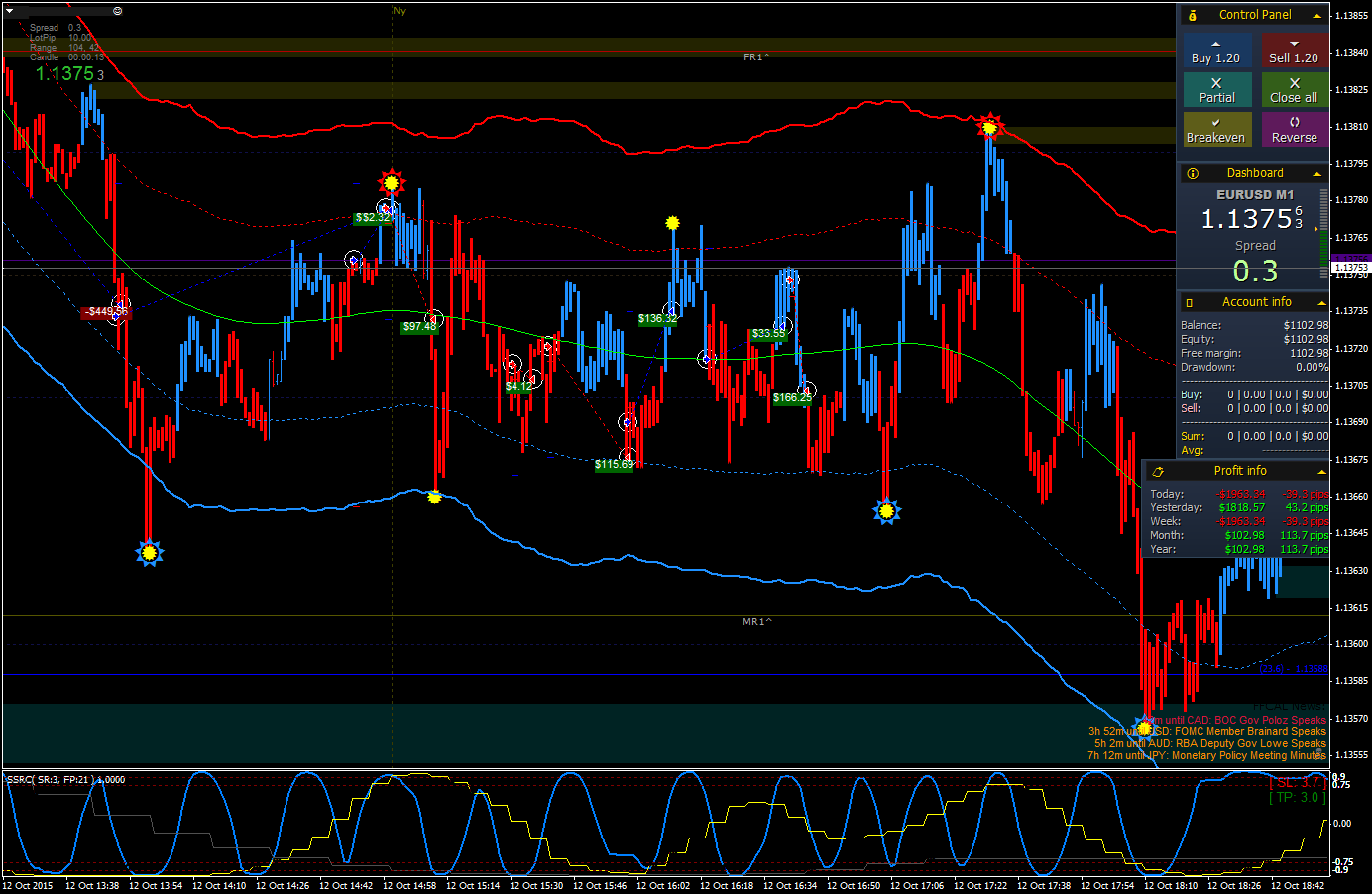Click the Sell 1.20 button

point(1294,51)
